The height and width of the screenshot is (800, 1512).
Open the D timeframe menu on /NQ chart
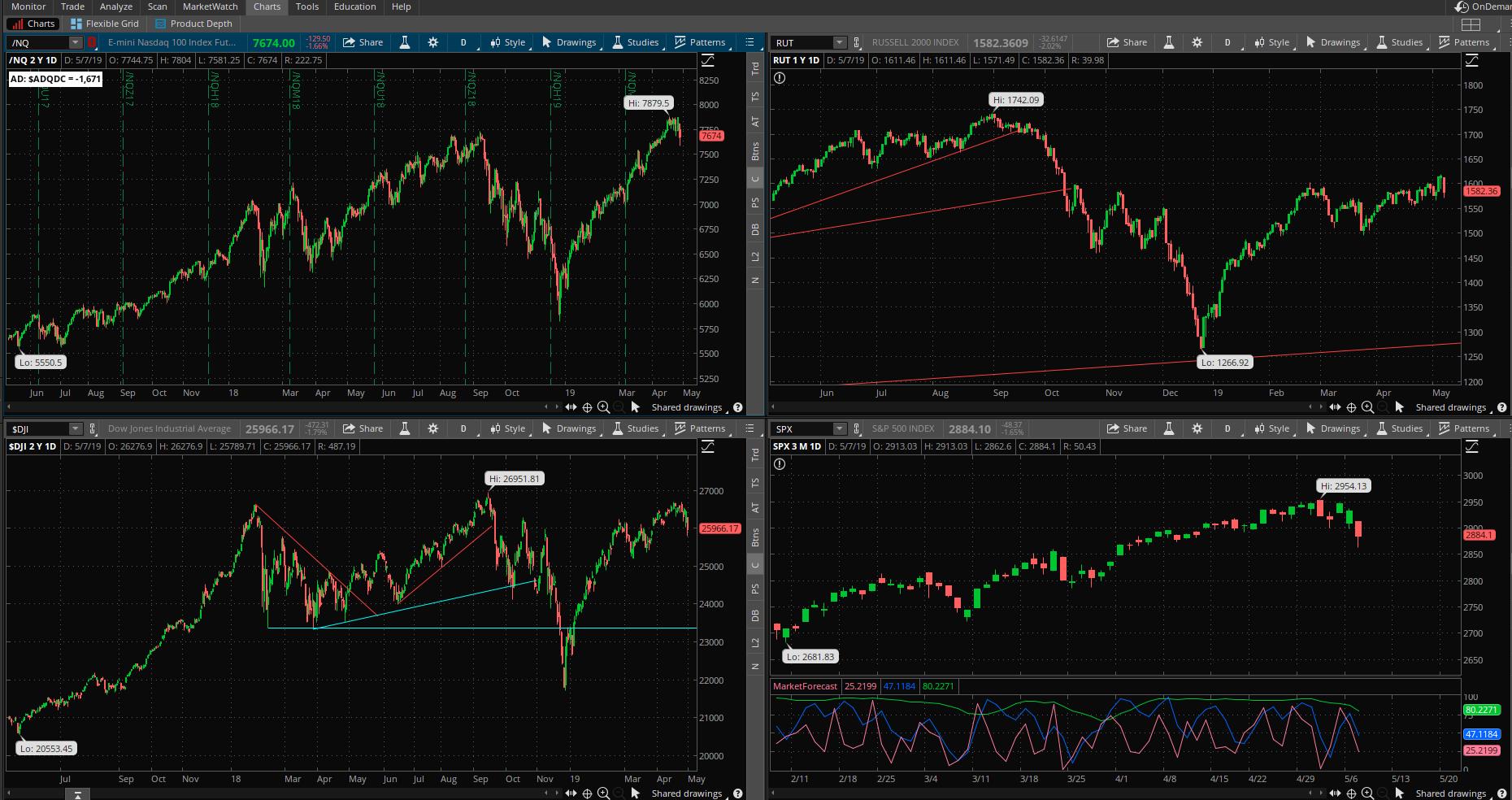click(463, 42)
